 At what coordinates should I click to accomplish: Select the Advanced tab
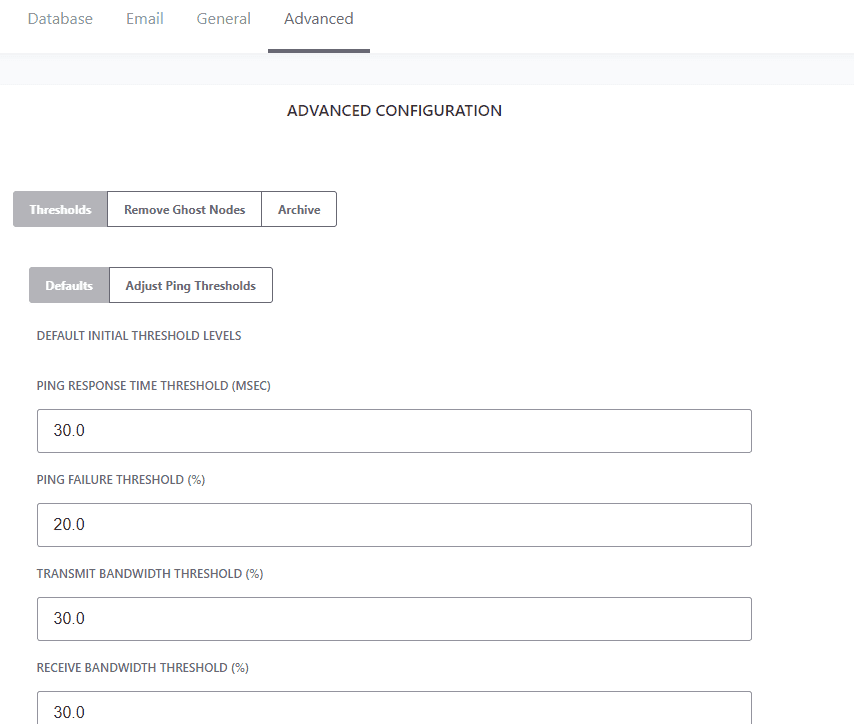[319, 19]
